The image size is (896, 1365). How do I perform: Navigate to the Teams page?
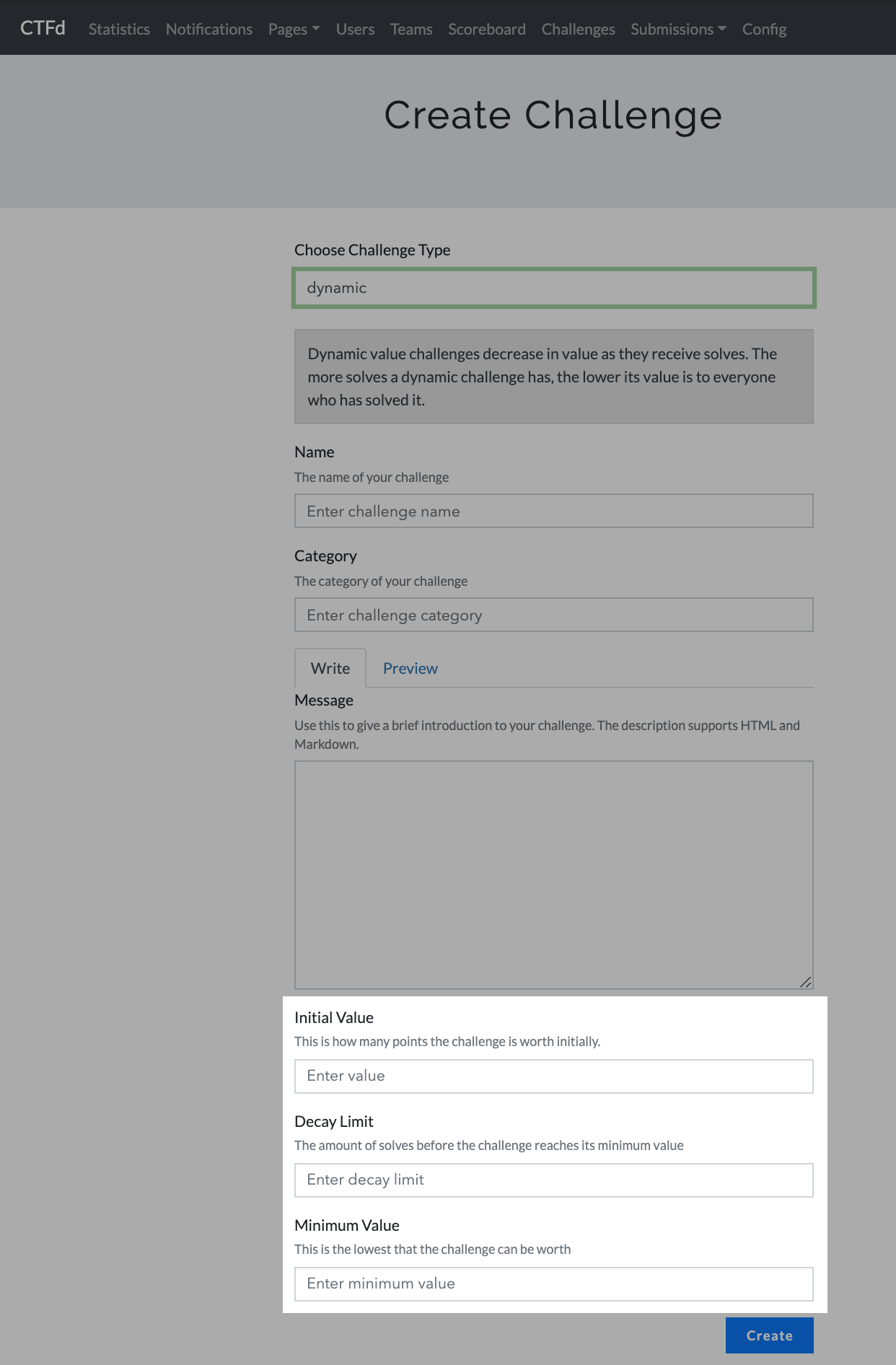click(411, 30)
